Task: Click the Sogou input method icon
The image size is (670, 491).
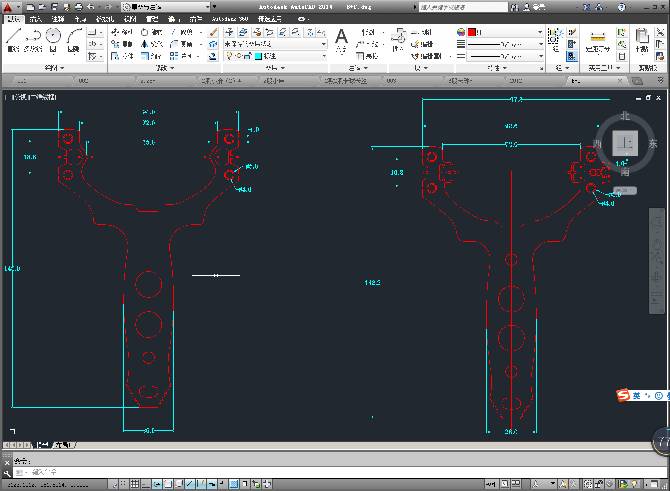Action: click(x=623, y=396)
